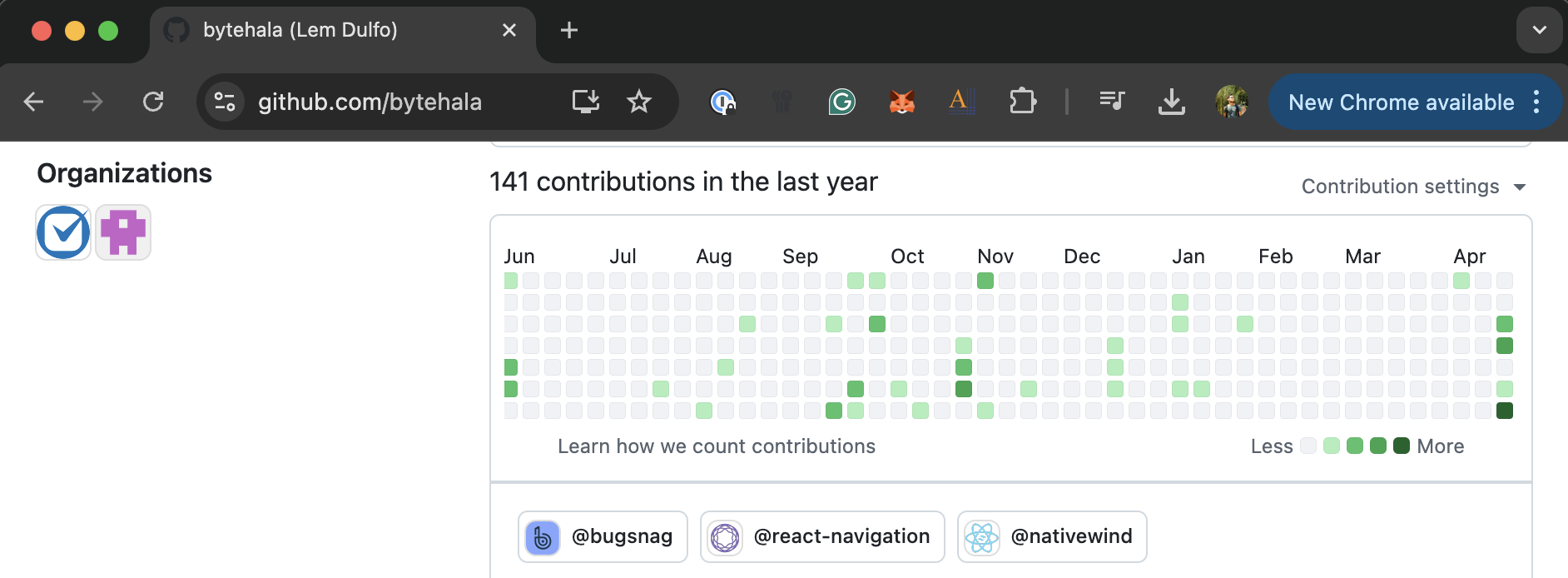Click 141 contributions in the last year heading
The width and height of the screenshot is (1568, 578).
[683, 182]
